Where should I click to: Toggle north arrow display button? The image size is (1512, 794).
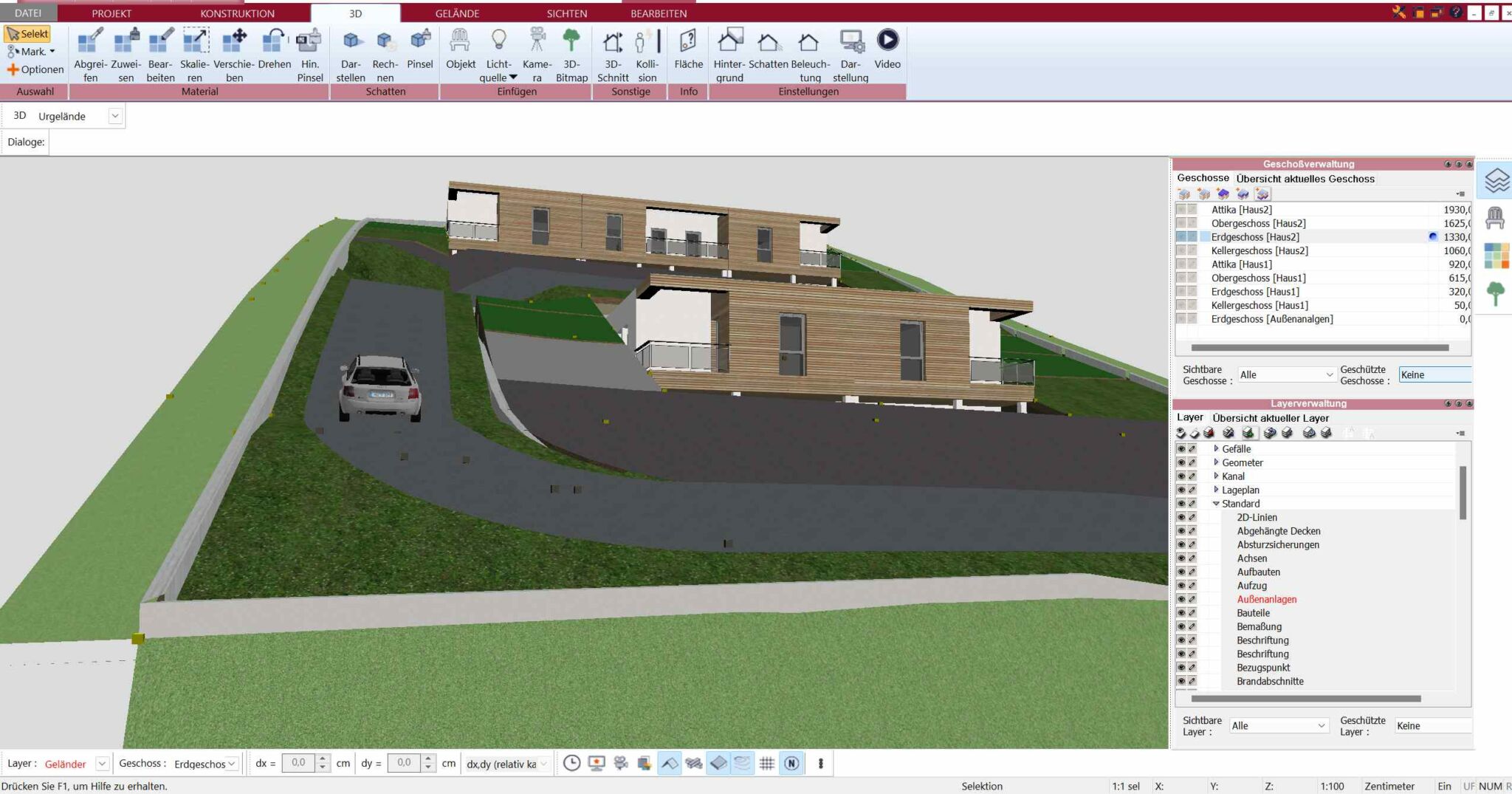point(792,764)
